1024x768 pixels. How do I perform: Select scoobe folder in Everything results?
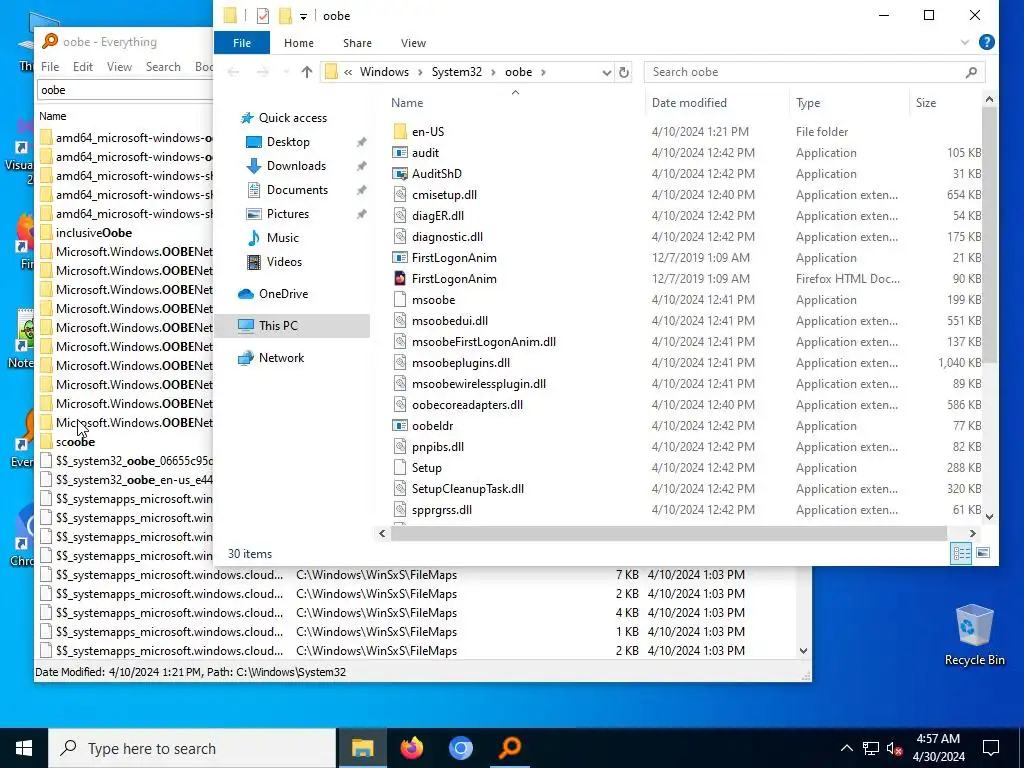75,442
